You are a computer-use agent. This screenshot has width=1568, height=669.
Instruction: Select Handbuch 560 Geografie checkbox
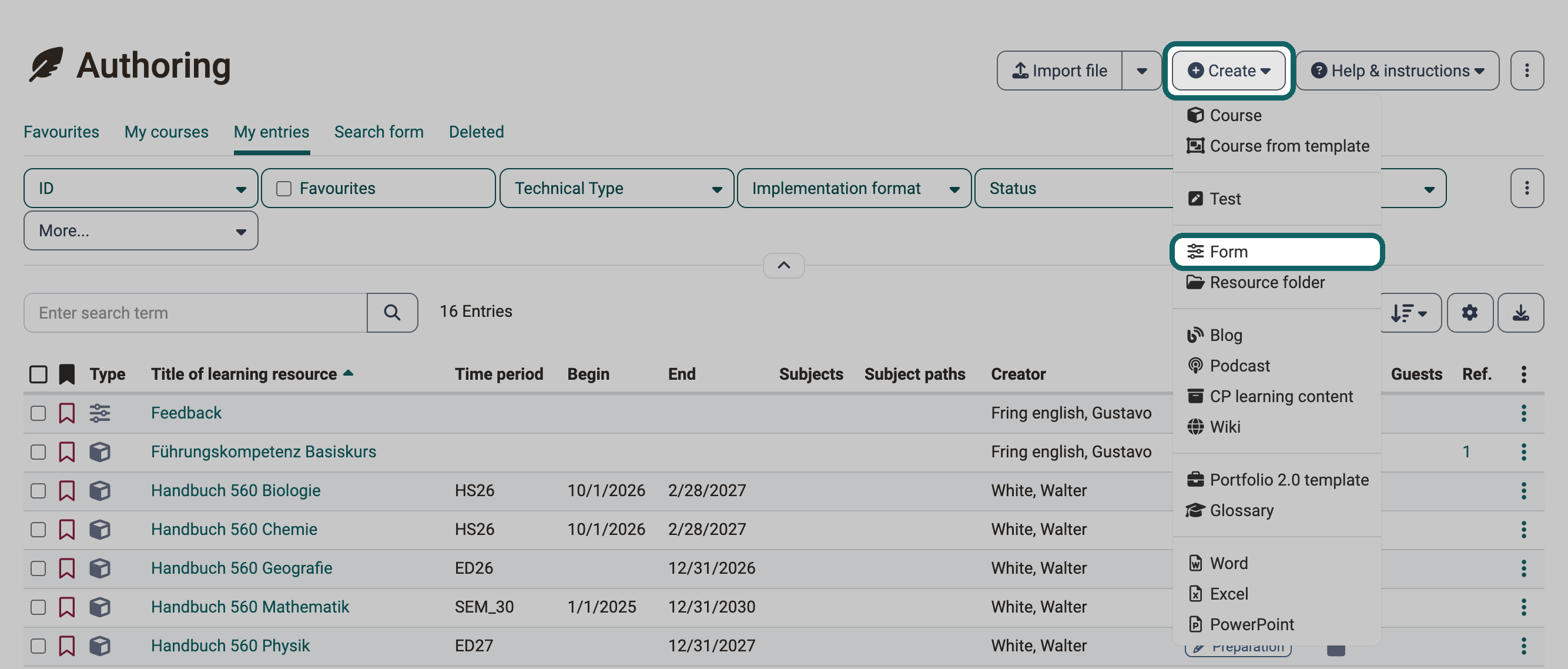click(38, 568)
